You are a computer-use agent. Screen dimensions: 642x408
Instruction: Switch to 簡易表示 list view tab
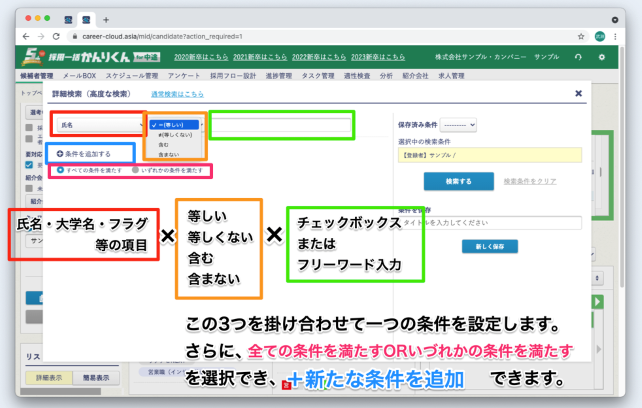(x=96, y=378)
